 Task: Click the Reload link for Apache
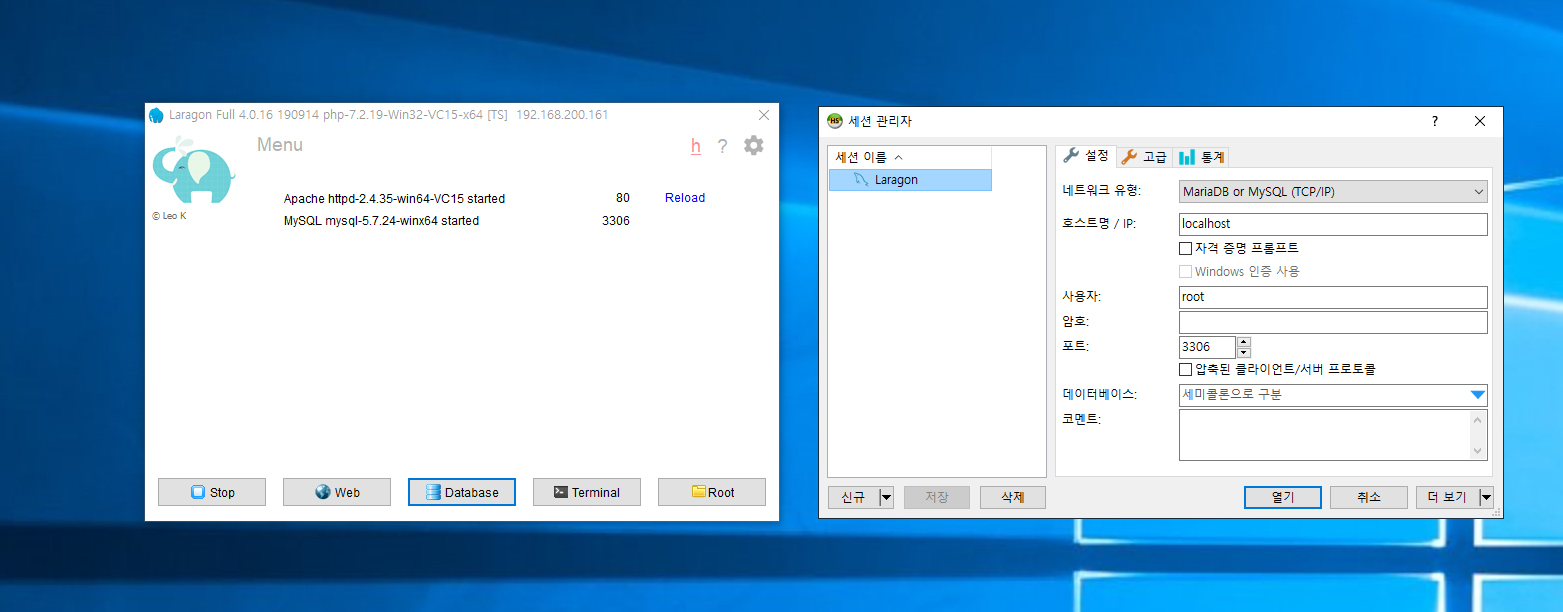coord(685,198)
